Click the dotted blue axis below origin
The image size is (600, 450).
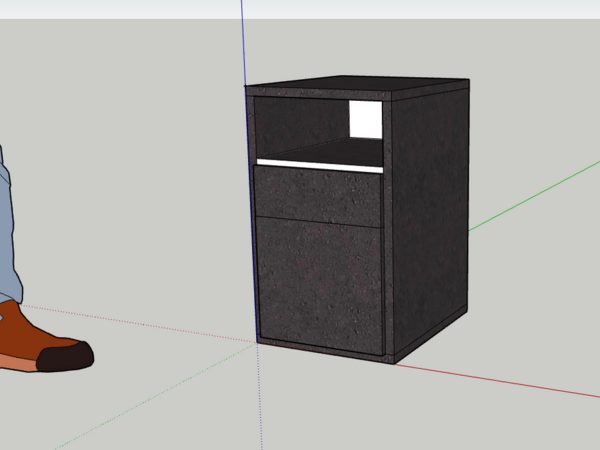260,400
